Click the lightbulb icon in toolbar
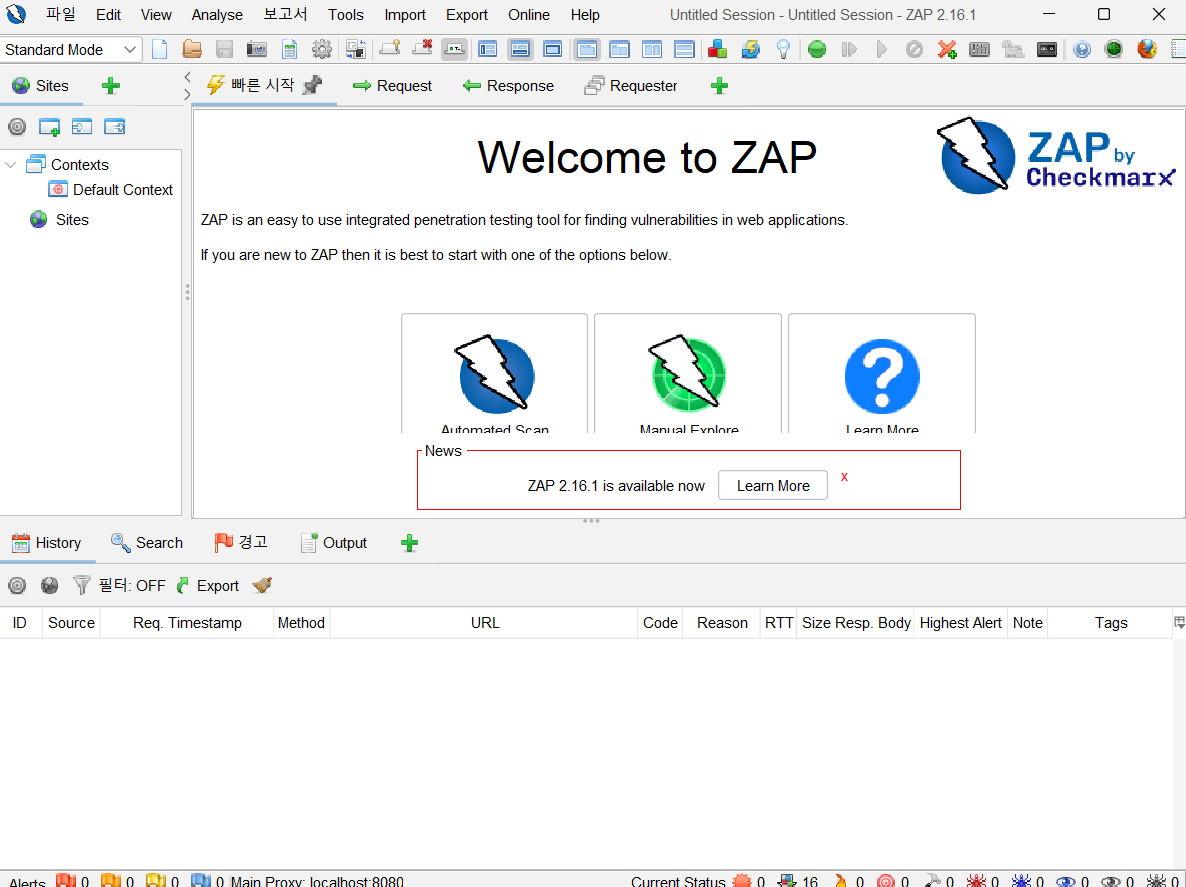The height and width of the screenshot is (887, 1186). point(784,49)
